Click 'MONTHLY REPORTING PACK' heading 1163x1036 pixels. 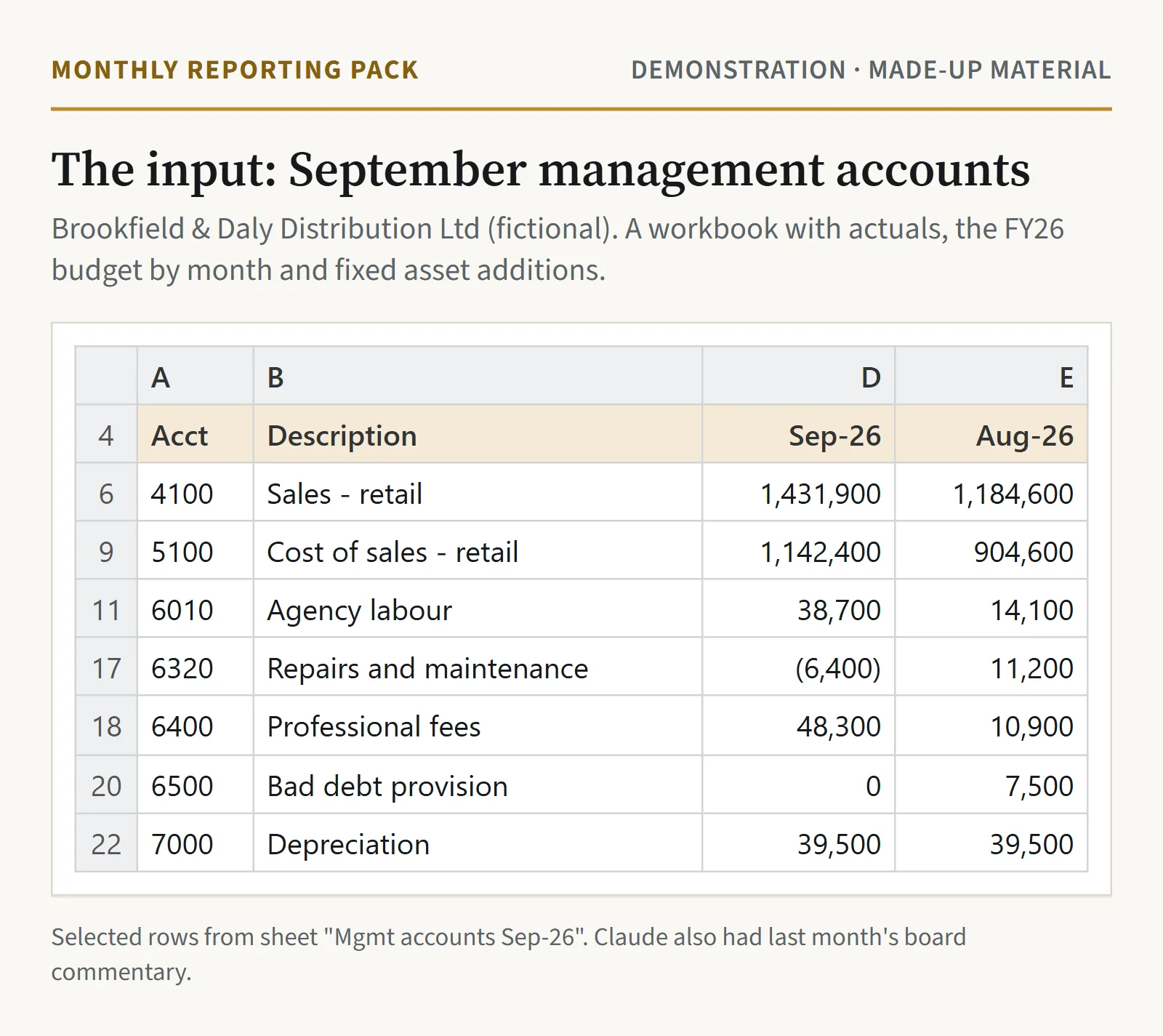235,70
